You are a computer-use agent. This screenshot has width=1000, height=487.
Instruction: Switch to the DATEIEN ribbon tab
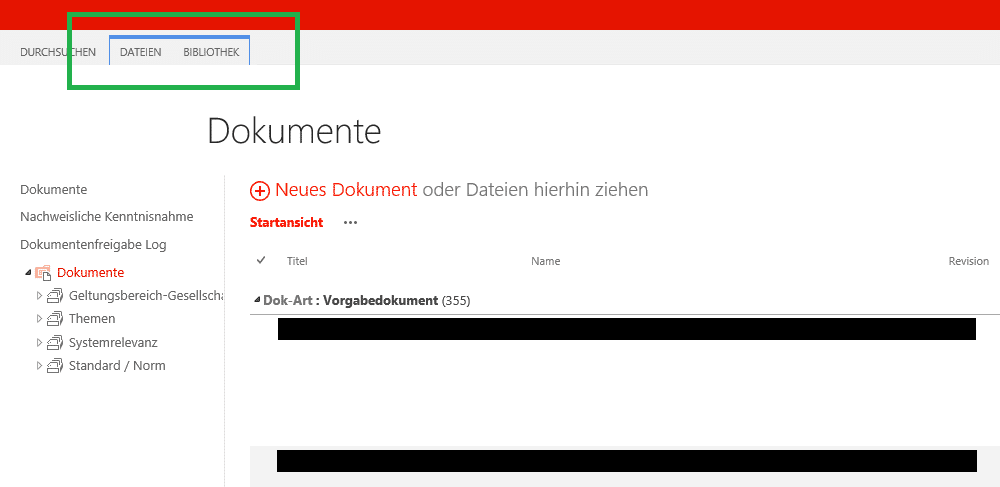[x=141, y=52]
